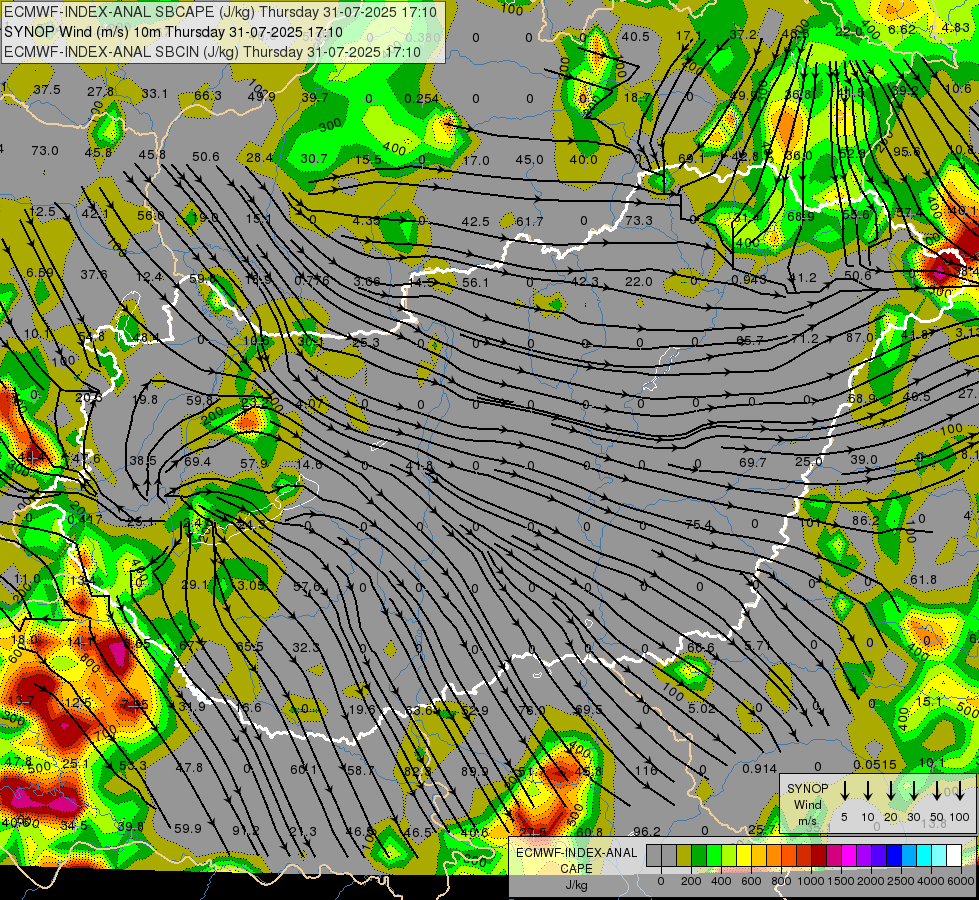Click the map value 6.59

[40, 272]
